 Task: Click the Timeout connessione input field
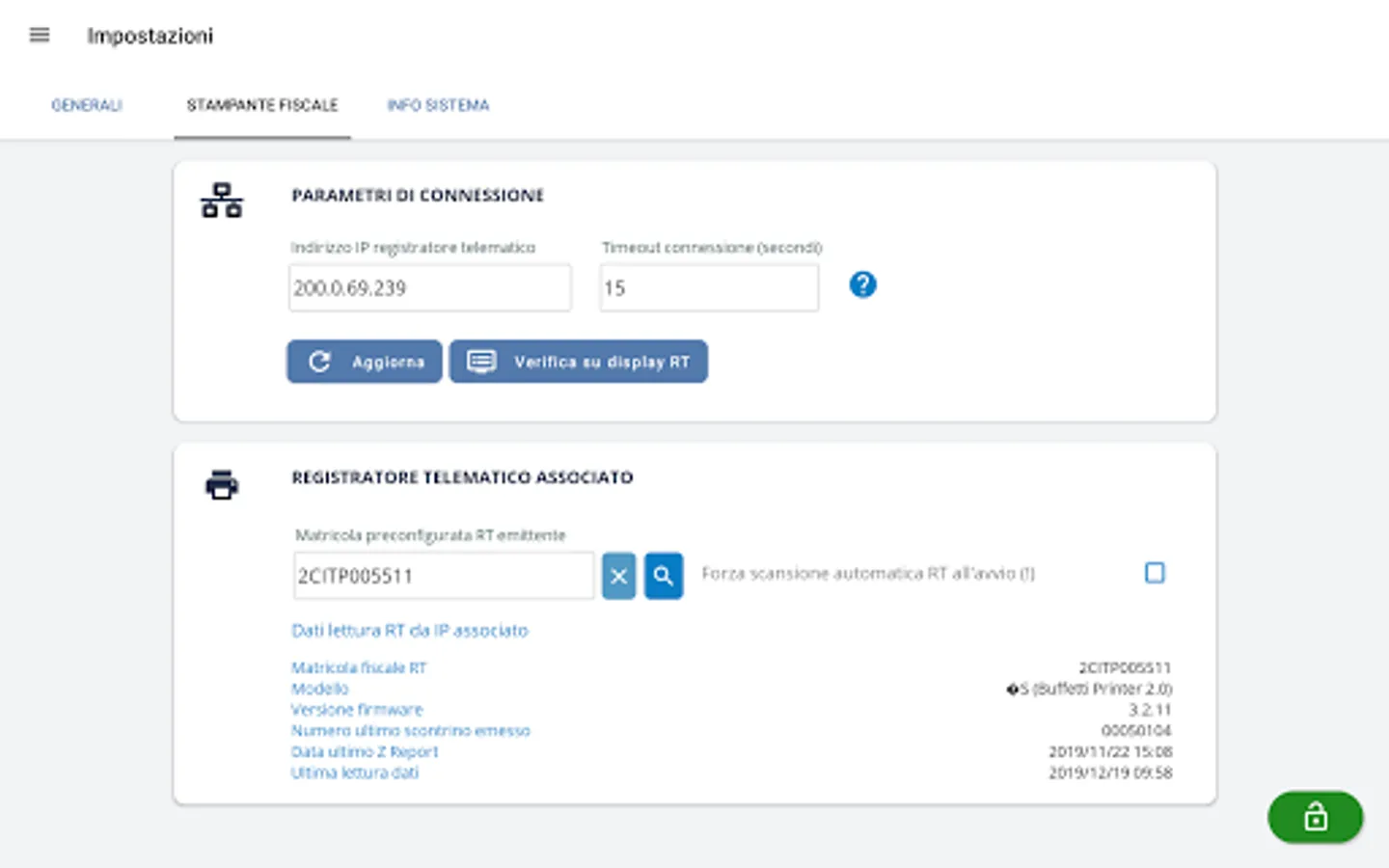(709, 288)
